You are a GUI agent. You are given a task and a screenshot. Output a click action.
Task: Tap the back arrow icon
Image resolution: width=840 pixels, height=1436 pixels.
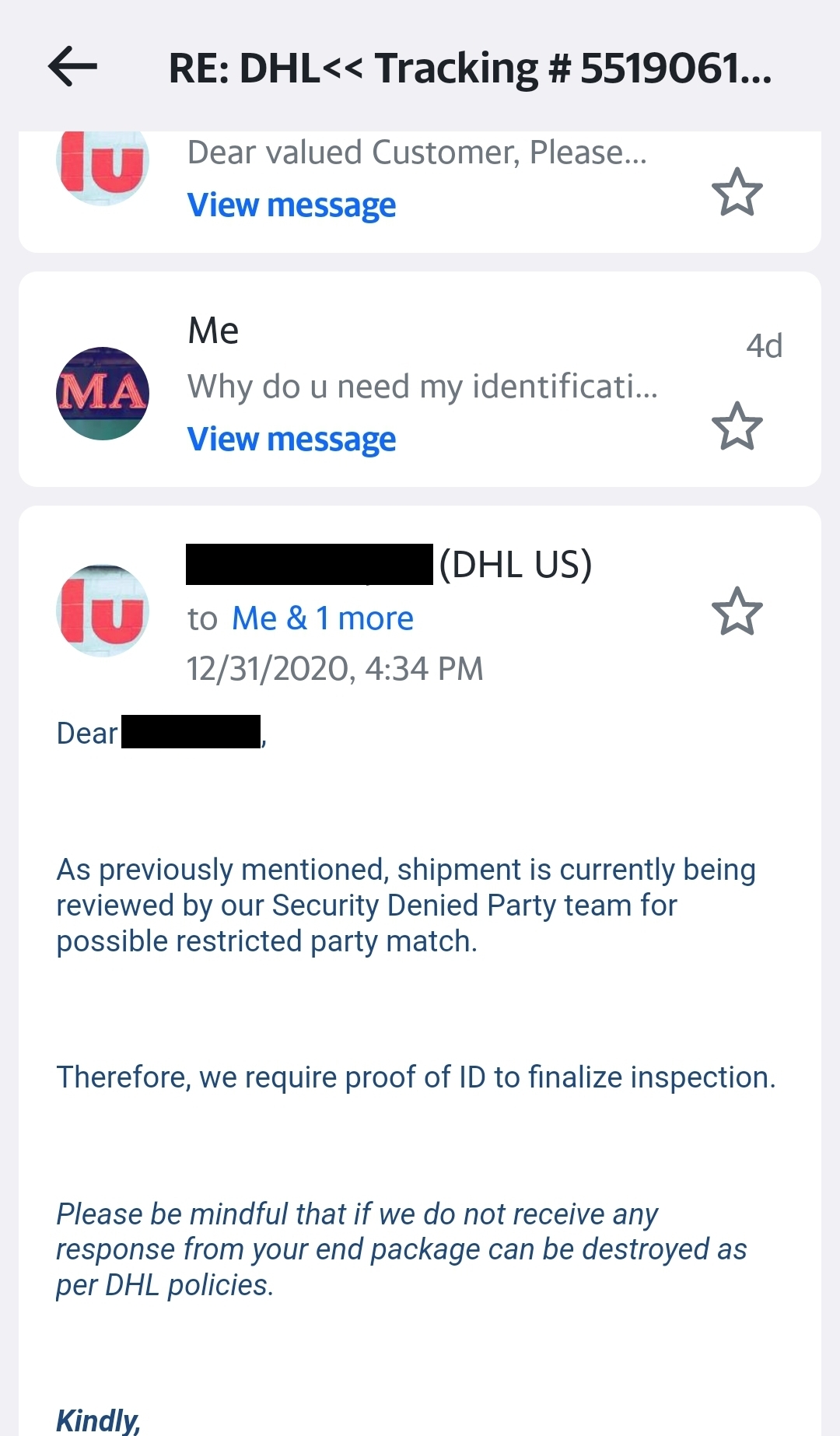click(72, 66)
